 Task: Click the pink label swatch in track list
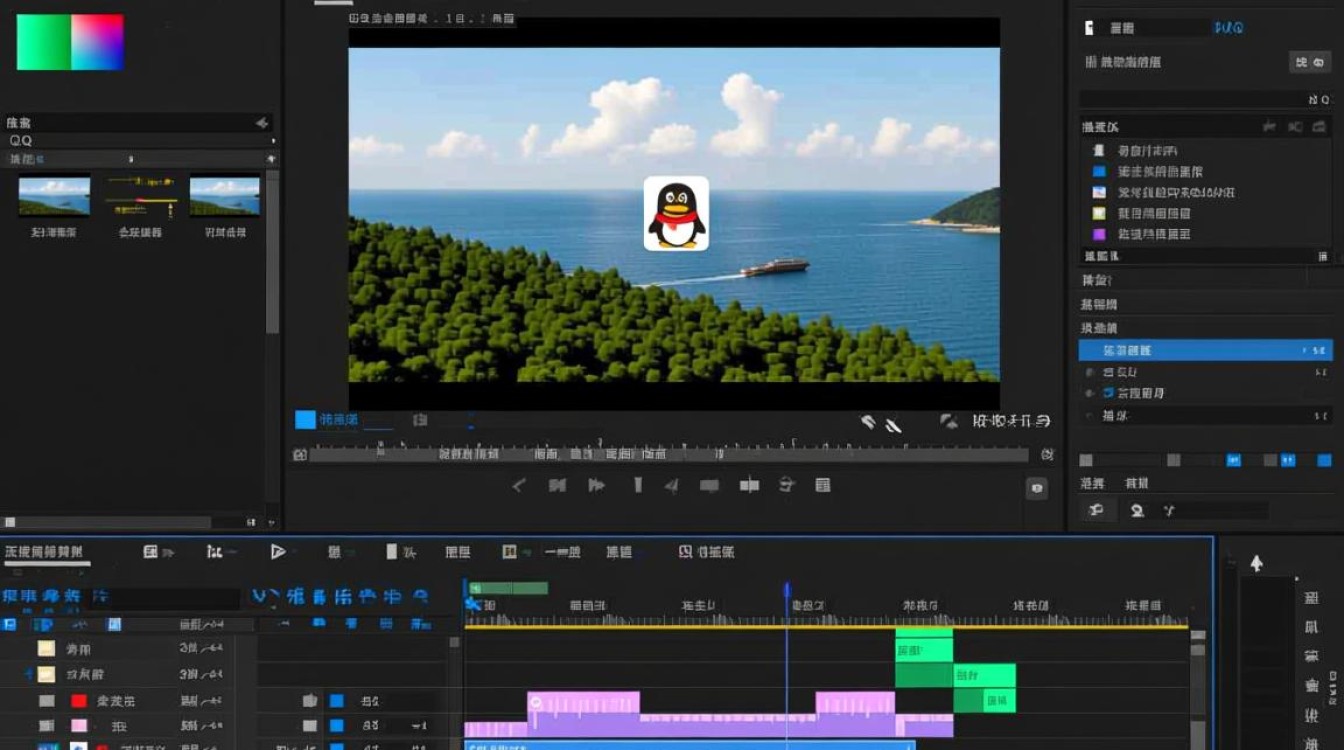pos(78,726)
